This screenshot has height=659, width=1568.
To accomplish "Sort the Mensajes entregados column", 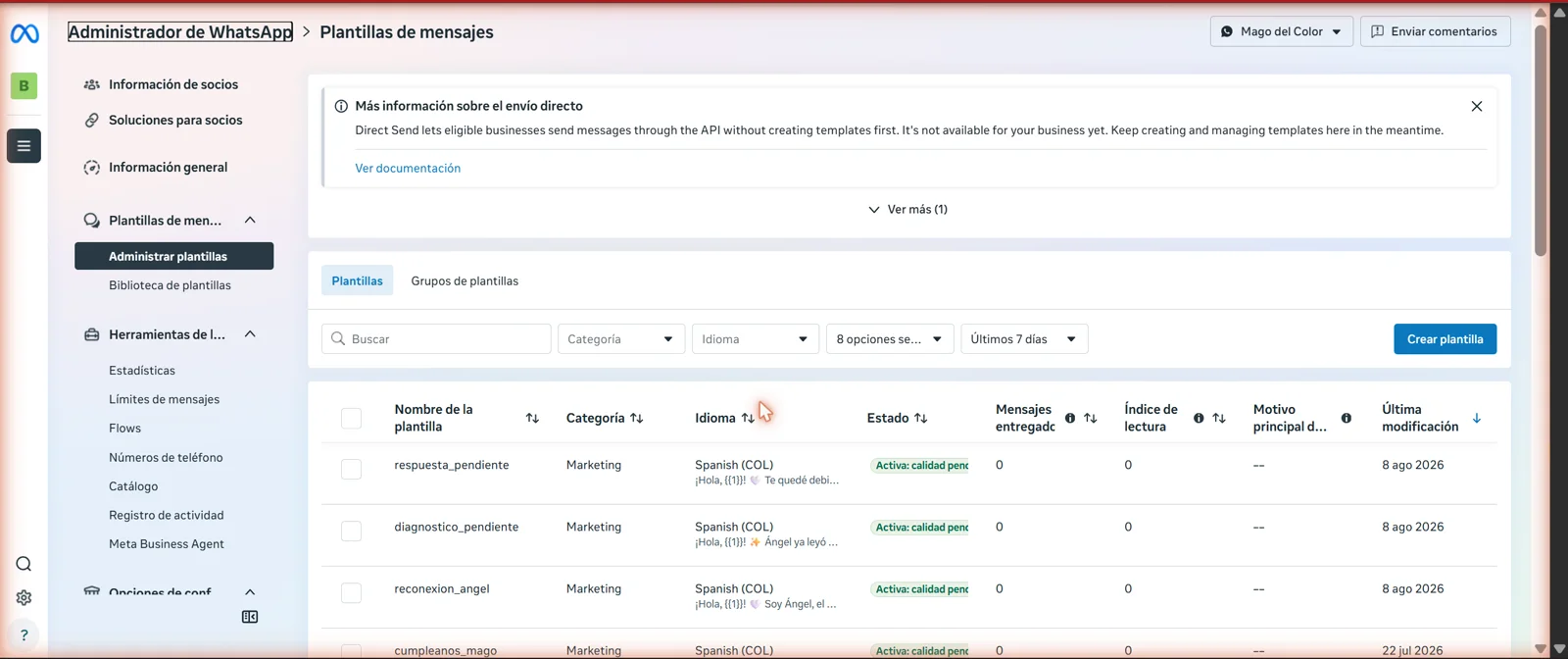I will point(1091,418).
